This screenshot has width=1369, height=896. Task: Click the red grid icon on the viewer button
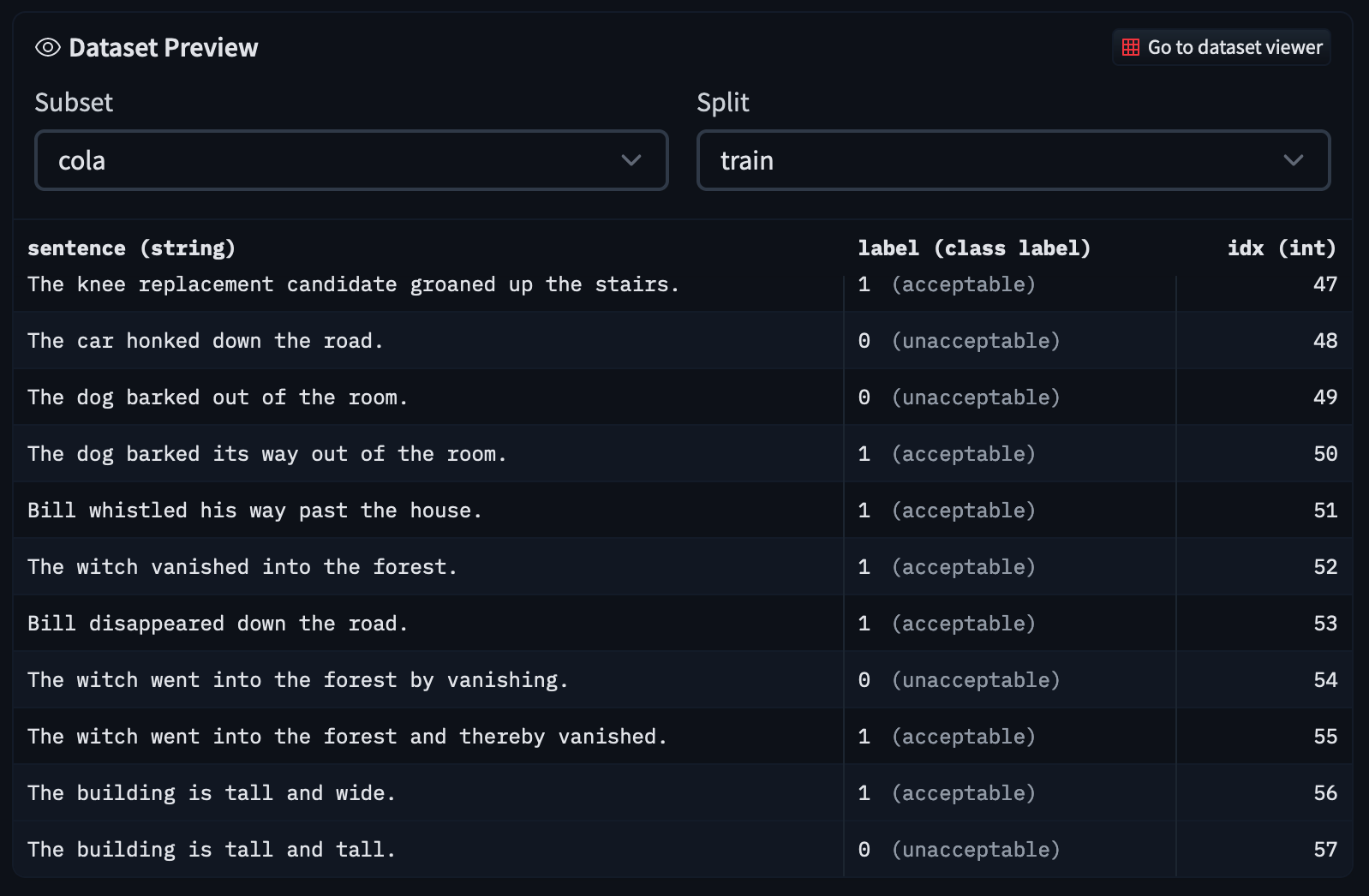(1130, 48)
